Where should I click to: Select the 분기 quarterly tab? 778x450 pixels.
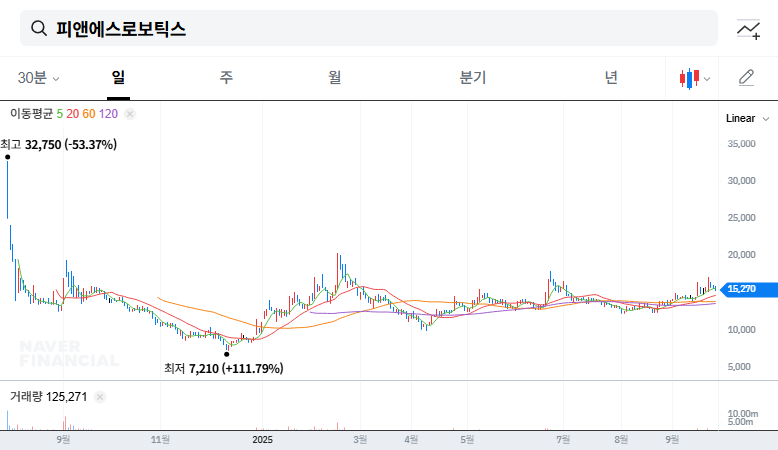click(472, 78)
